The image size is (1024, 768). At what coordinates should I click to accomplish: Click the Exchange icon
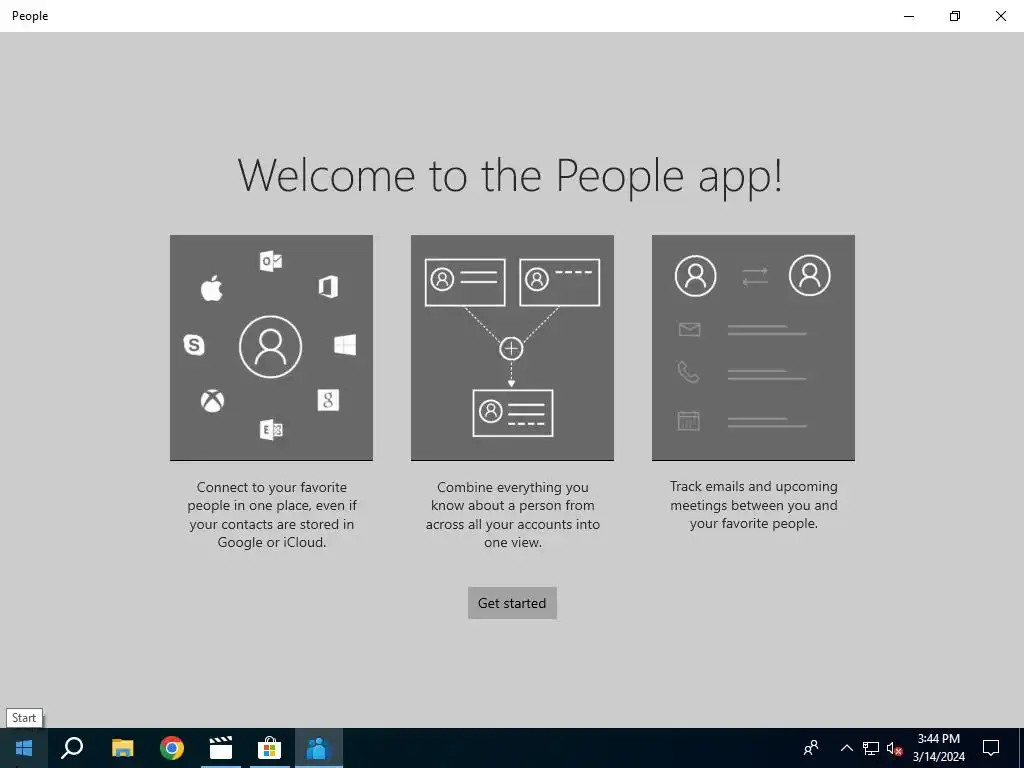[x=271, y=430]
